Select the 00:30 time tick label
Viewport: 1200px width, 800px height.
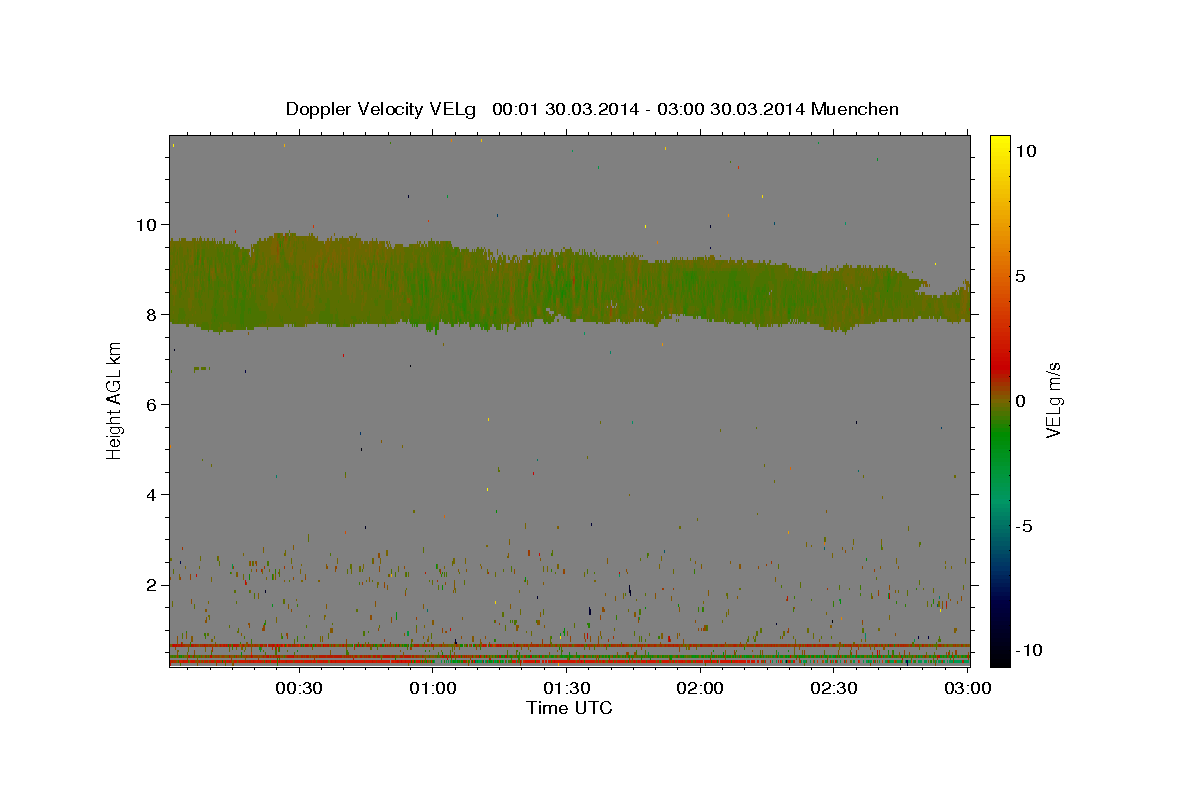pos(299,688)
